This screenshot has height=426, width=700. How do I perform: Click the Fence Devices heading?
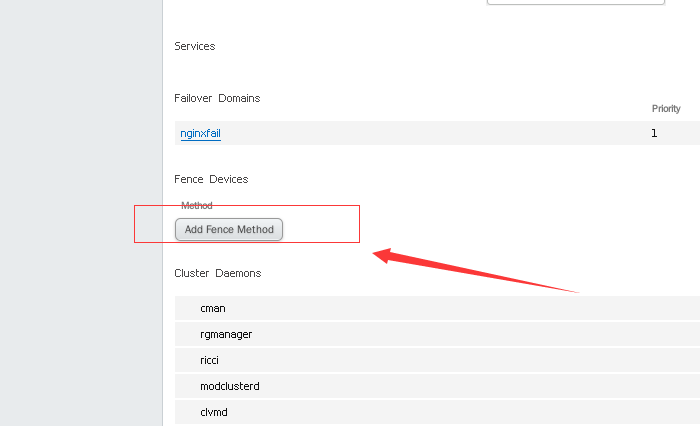pyautogui.click(x=211, y=179)
